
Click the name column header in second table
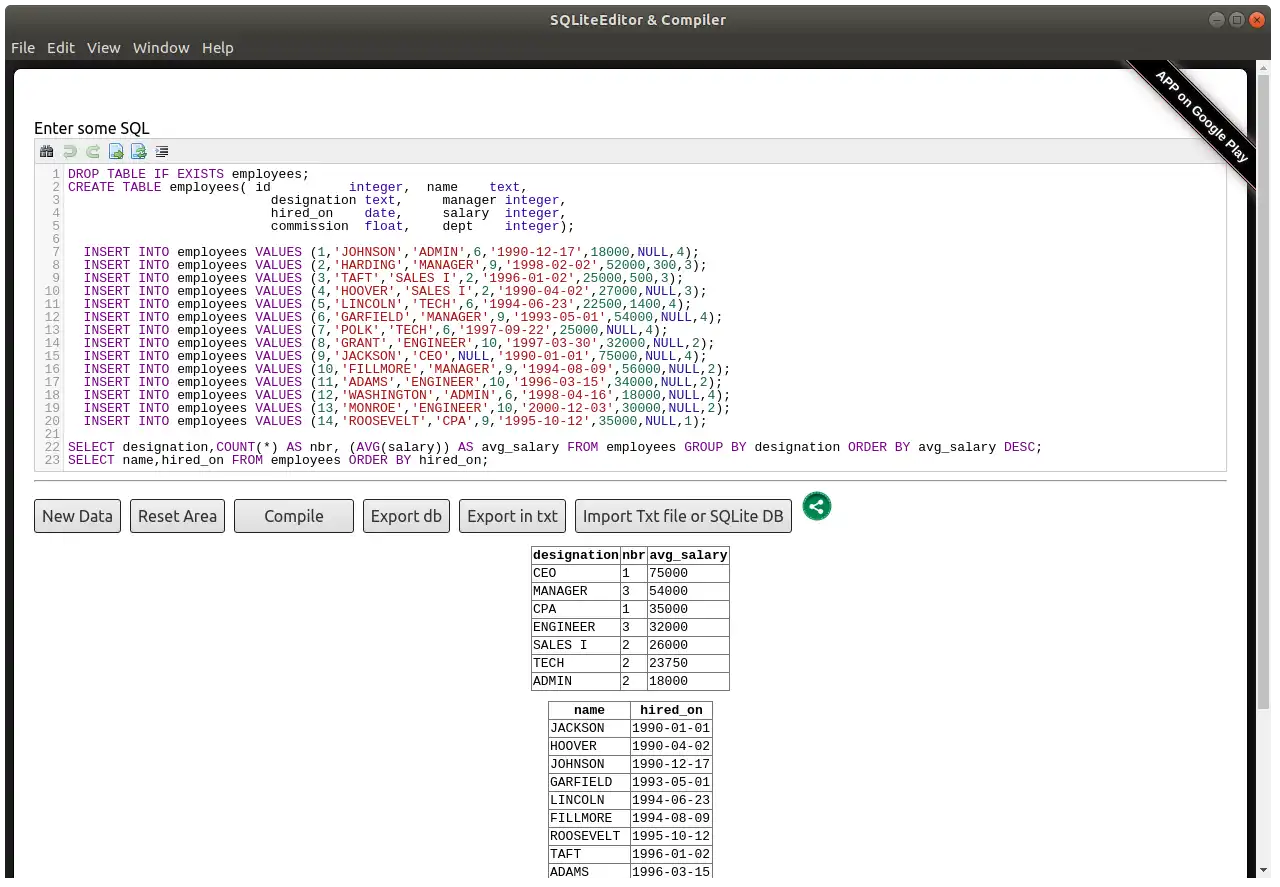click(x=589, y=710)
